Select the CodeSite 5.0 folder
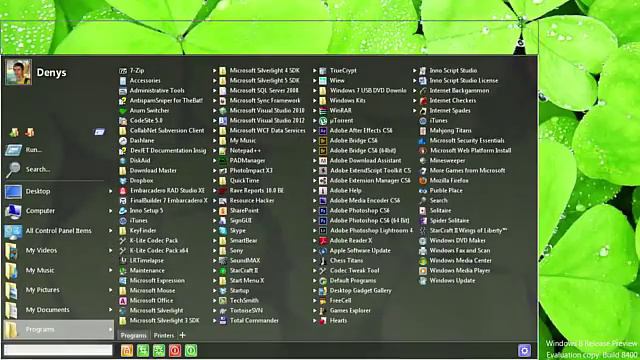 point(146,120)
